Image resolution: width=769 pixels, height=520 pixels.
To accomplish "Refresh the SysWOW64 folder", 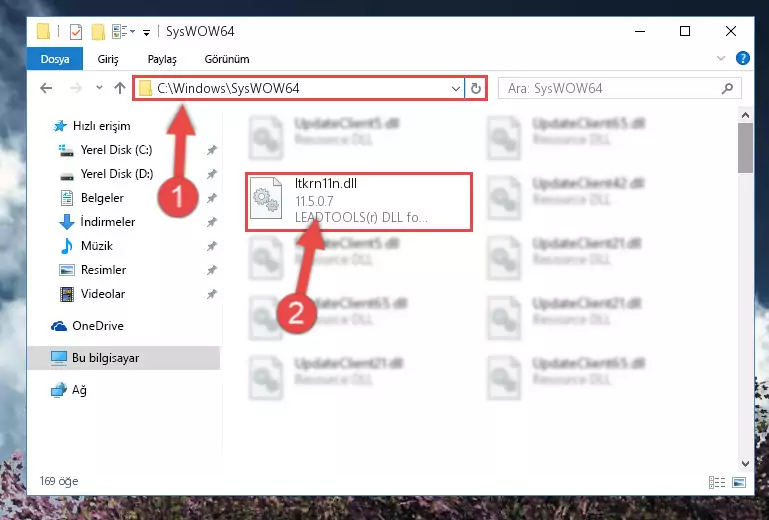I will click(476, 89).
